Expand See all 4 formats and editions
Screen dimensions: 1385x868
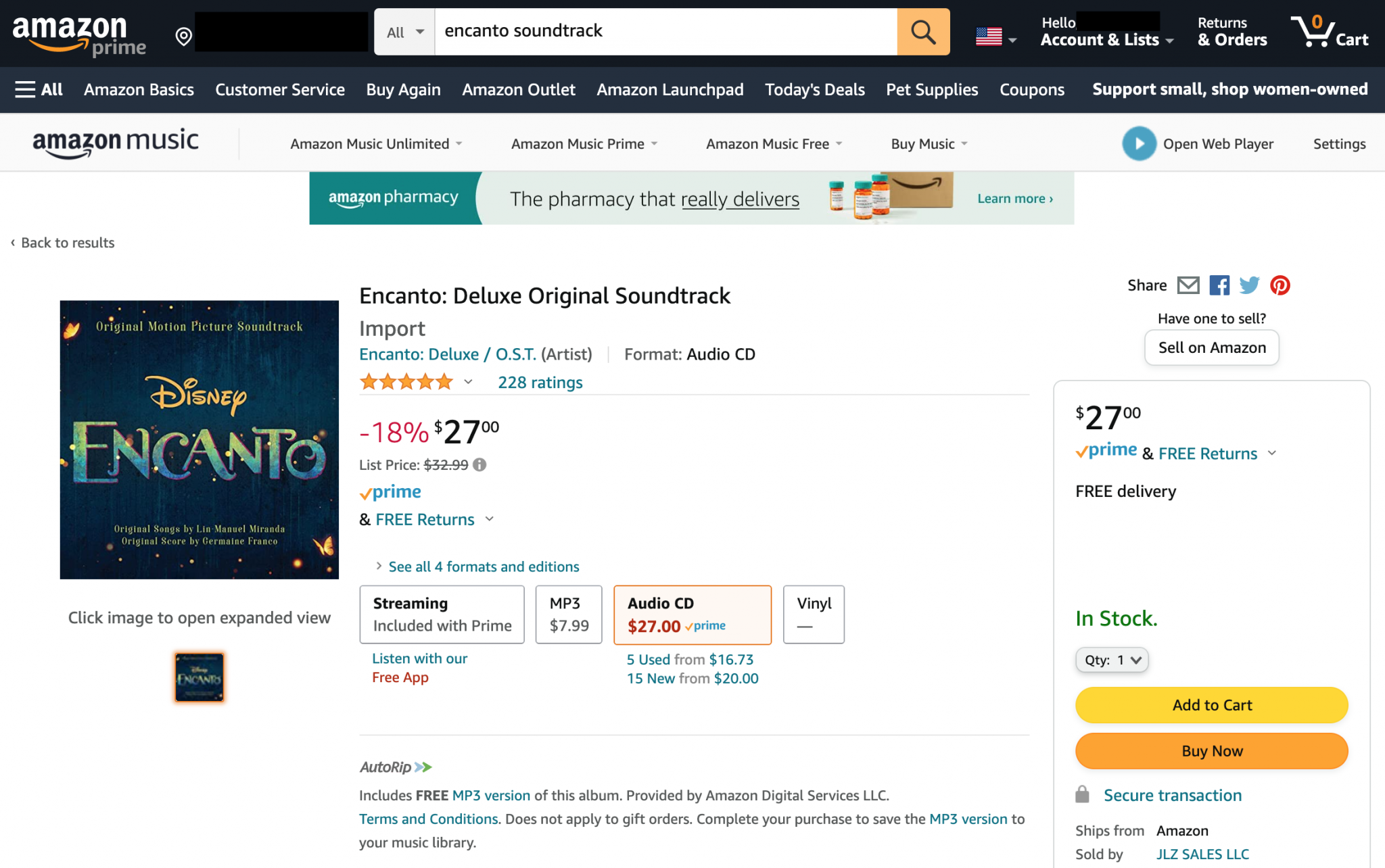pos(484,566)
